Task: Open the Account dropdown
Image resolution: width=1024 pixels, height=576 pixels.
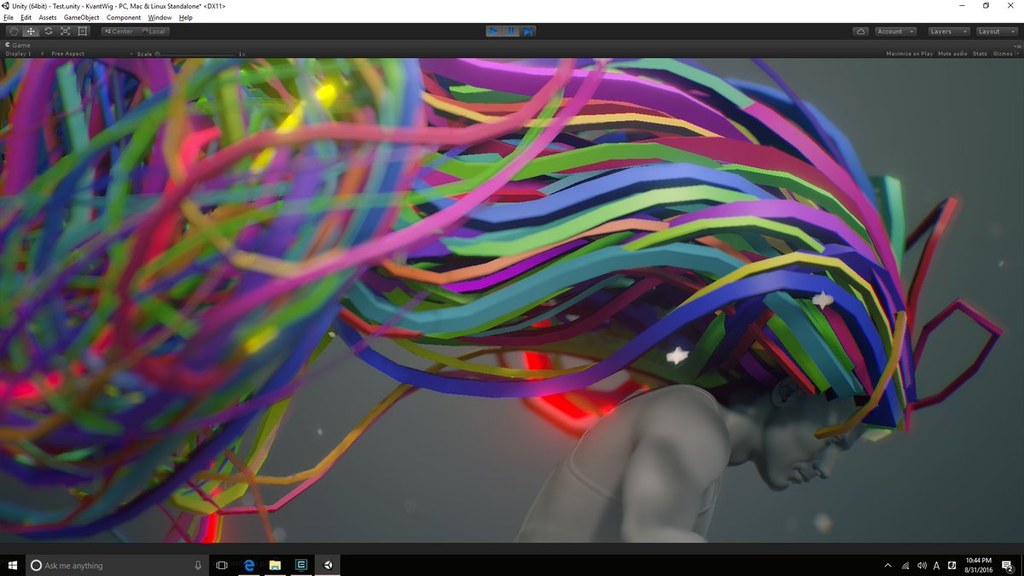Action: [x=895, y=31]
